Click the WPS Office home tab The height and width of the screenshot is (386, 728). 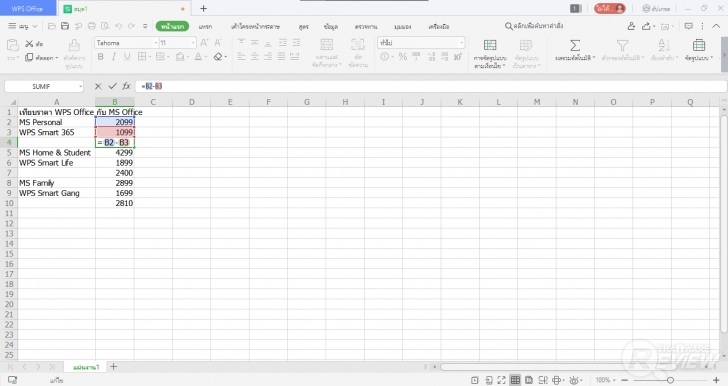tap(27, 8)
